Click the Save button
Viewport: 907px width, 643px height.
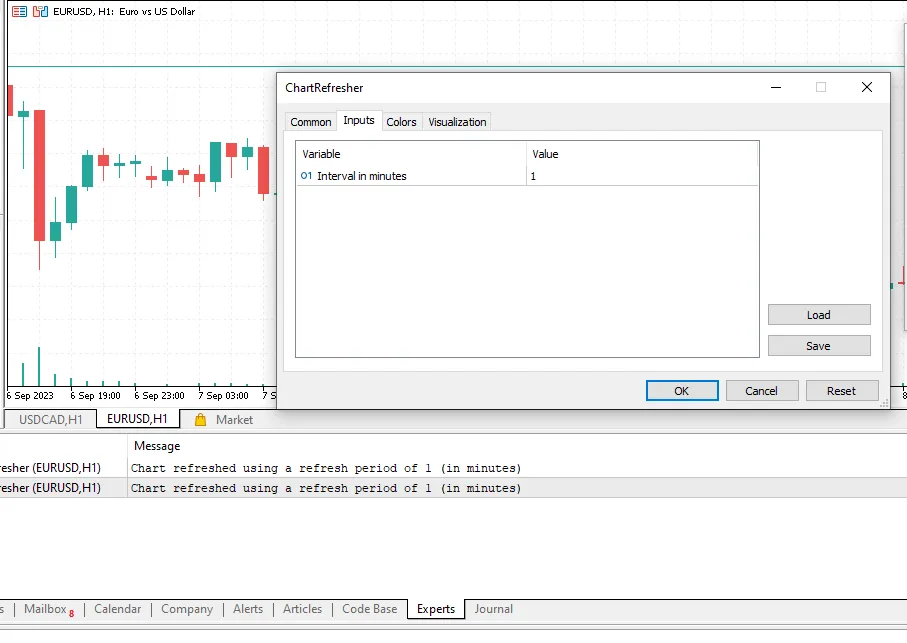(x=819, y=345)
